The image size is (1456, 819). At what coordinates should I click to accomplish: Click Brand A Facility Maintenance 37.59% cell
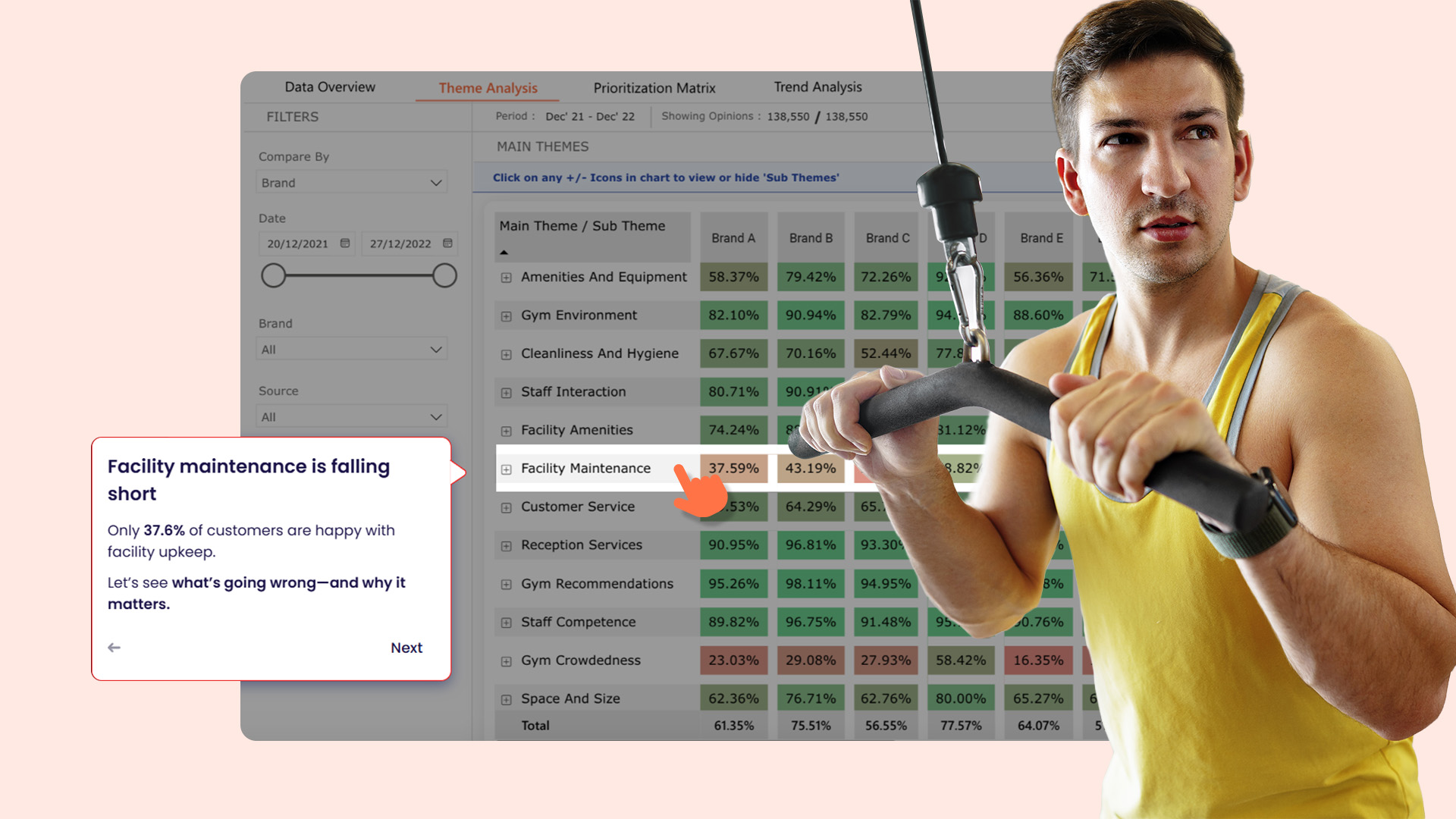(733, 469)
